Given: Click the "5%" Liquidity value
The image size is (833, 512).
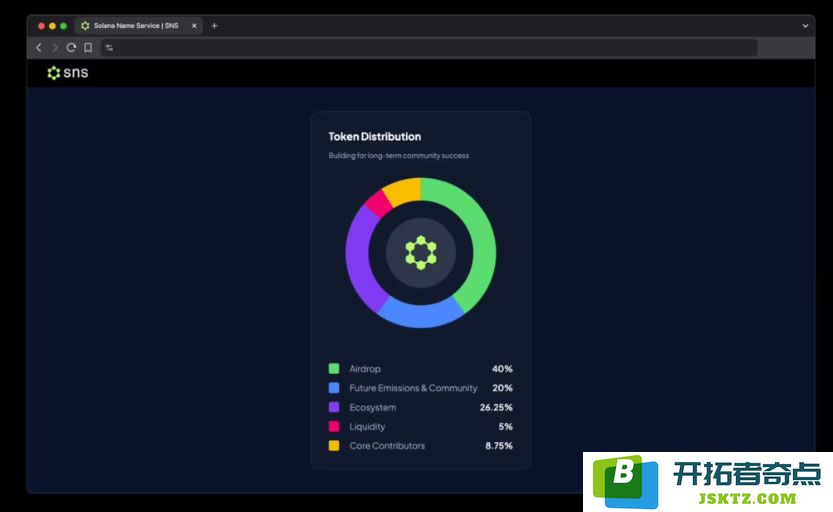Looking at the screenshot, I should coord(505,426).
